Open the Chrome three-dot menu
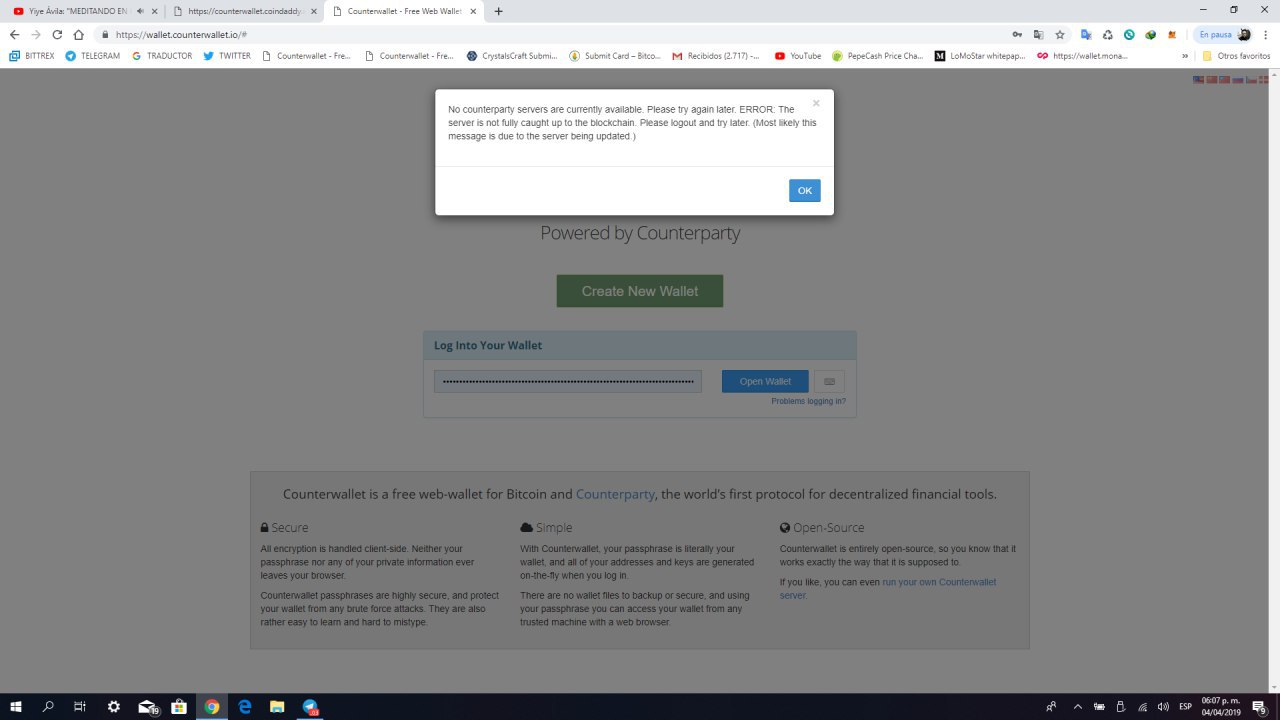This screenshot has width=1280, height=720. 1266,34
